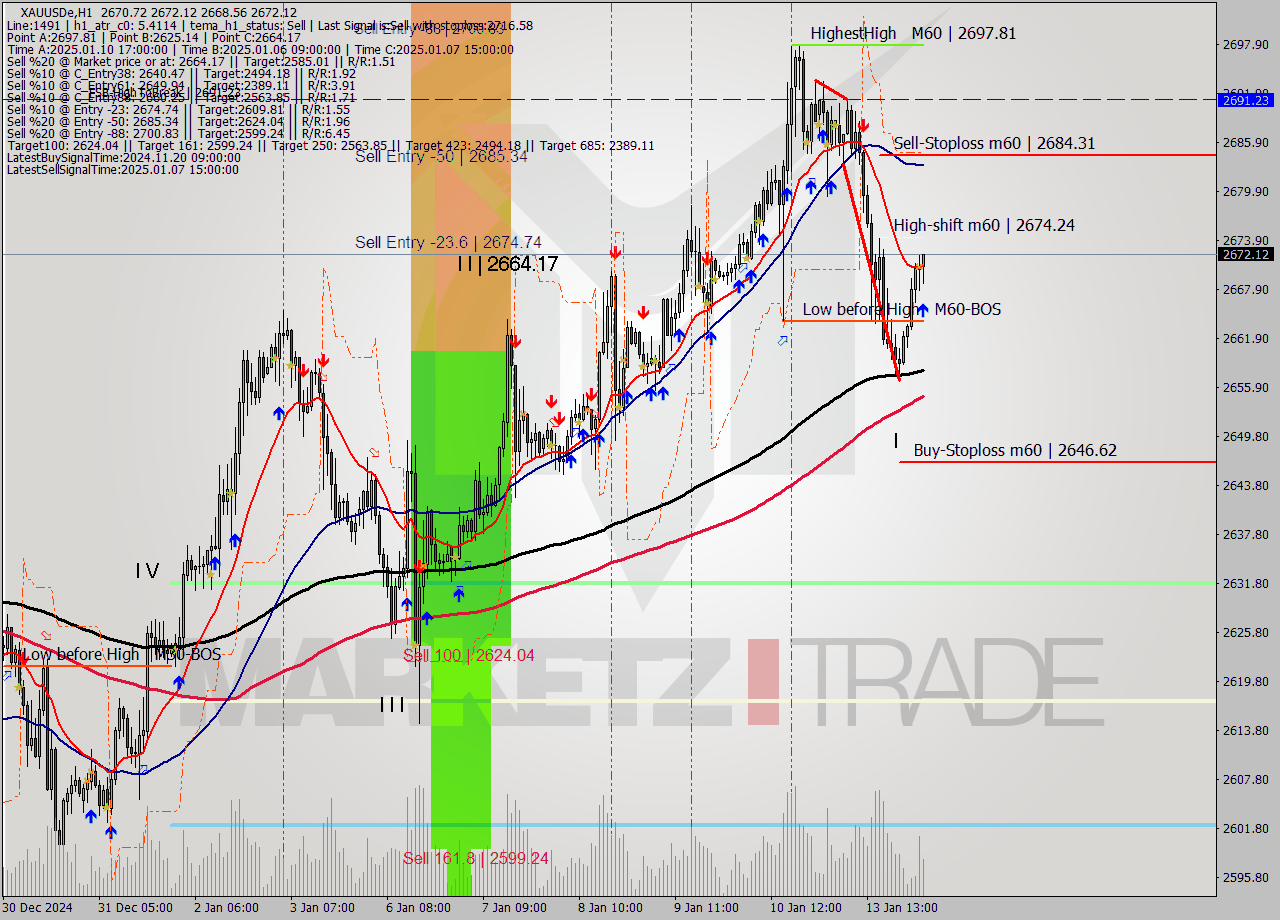The width and height of the screenshot is (1280, 920).
Task: Click the wave II | 2664.17 label
Action: coord(507,264)
